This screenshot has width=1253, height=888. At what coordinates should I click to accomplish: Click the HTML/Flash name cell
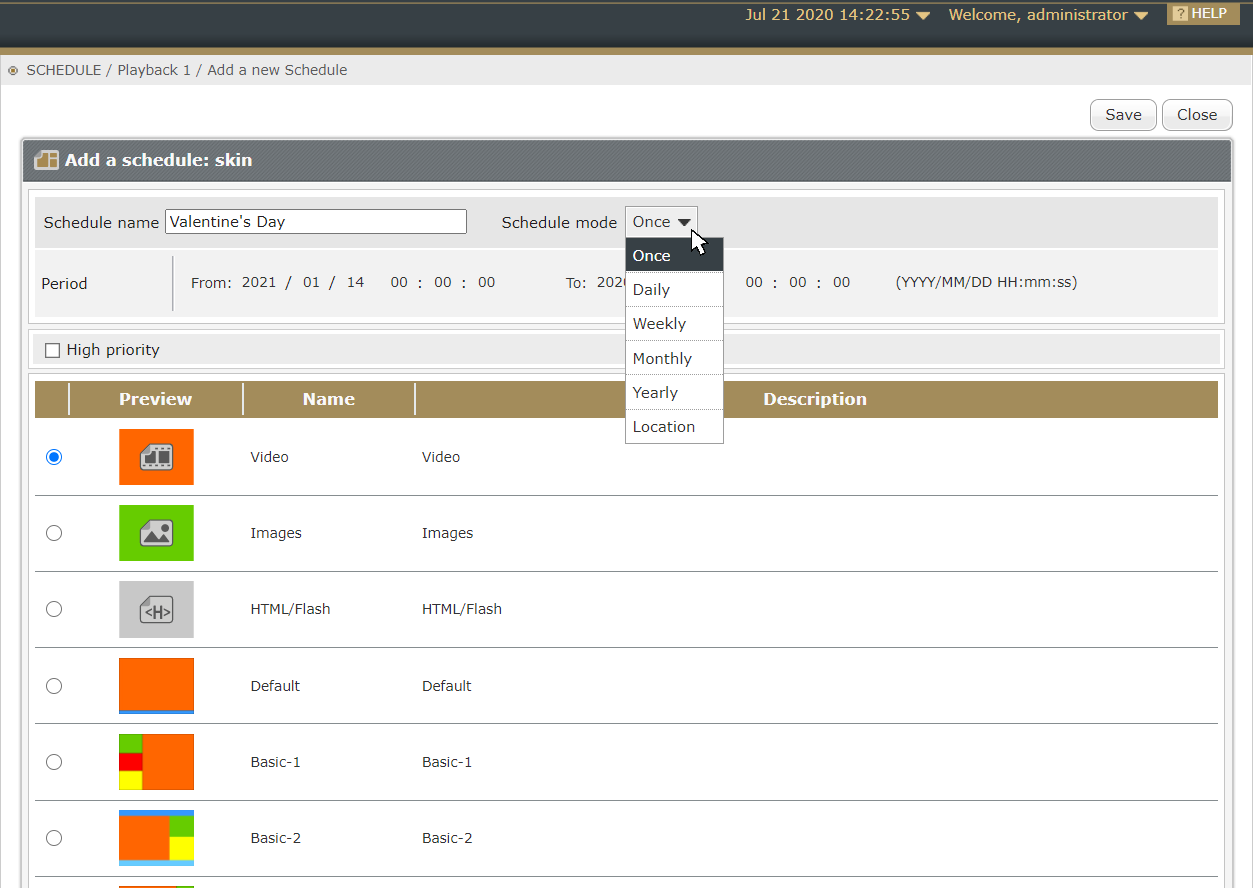point(290,609)
